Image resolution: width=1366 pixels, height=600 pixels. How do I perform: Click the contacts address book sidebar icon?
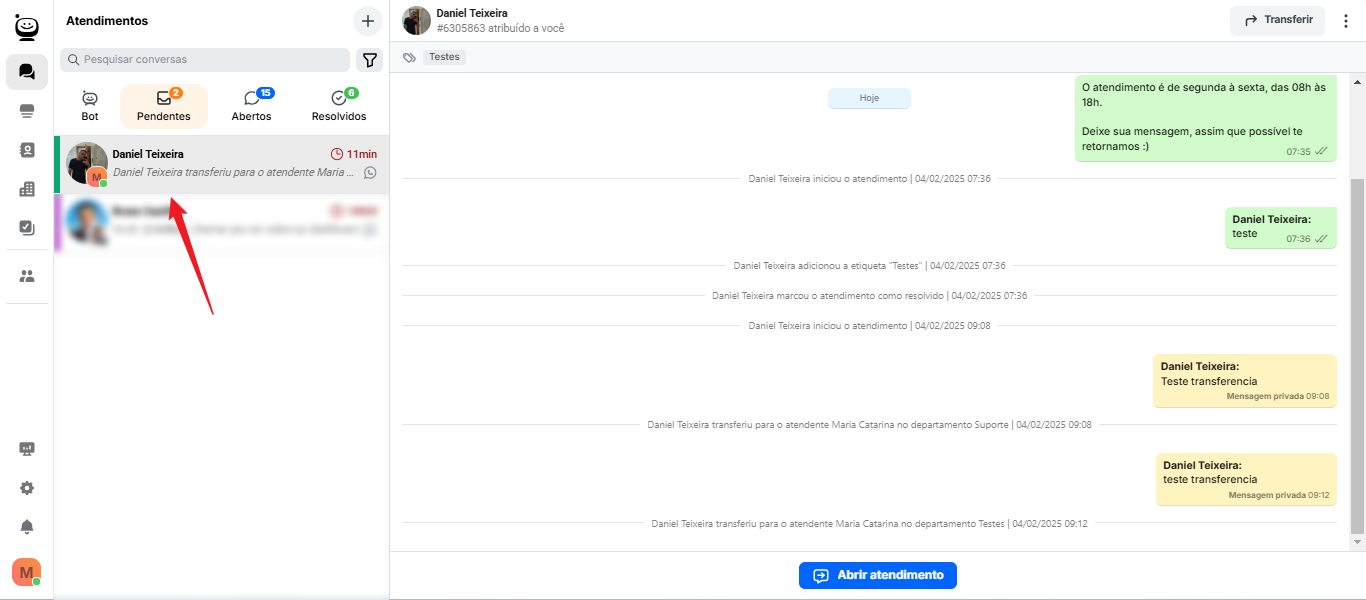click(27, 150)
